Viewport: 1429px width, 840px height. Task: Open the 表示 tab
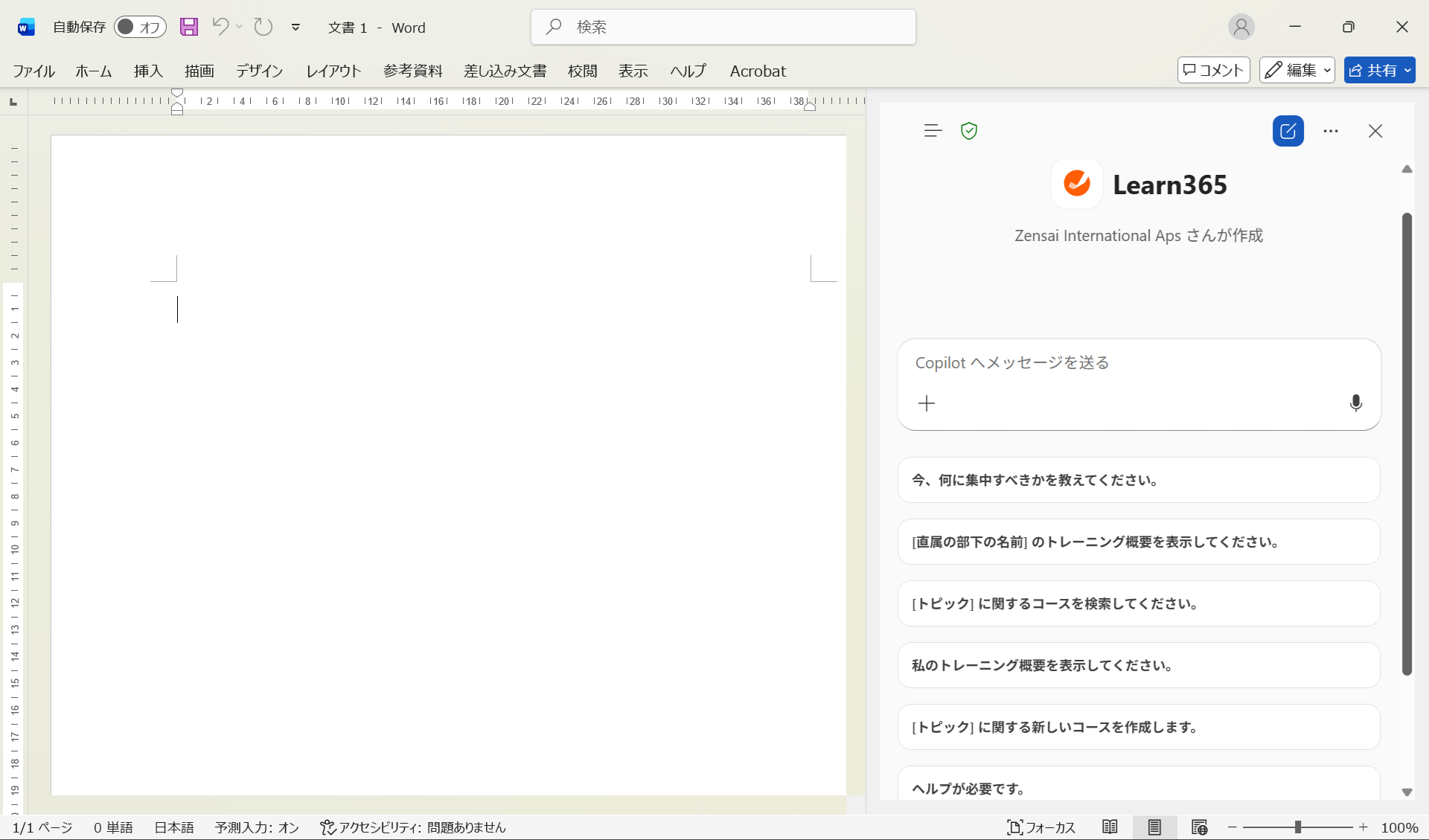(x=633, y=71)
